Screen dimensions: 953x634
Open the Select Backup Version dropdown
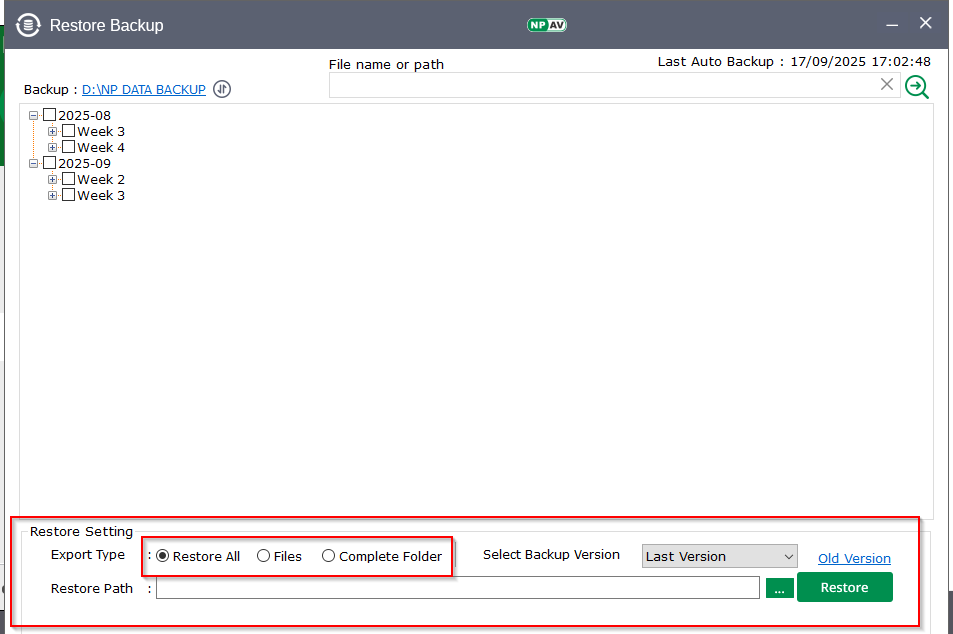tap(719, 556)
